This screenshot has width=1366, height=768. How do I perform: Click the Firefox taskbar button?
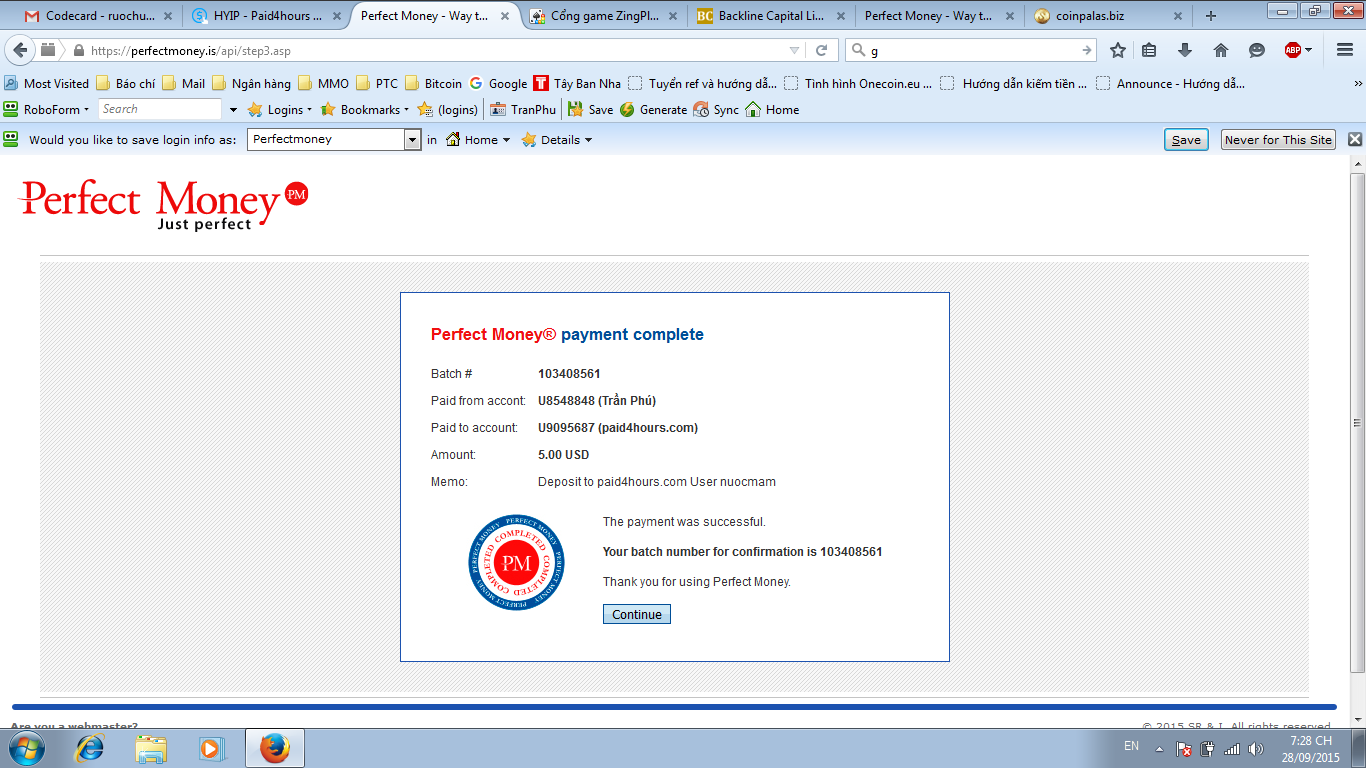275,748
